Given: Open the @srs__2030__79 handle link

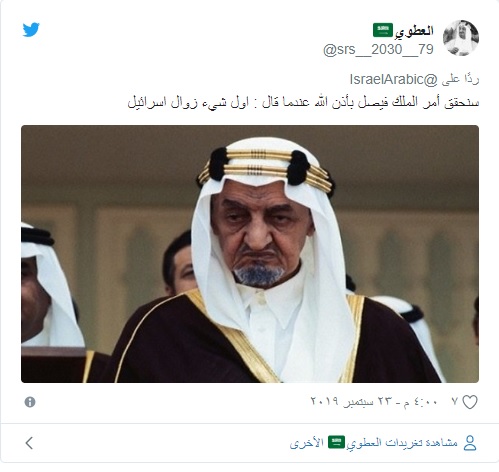Looking at the screenshot, I should tap(378, 50).
